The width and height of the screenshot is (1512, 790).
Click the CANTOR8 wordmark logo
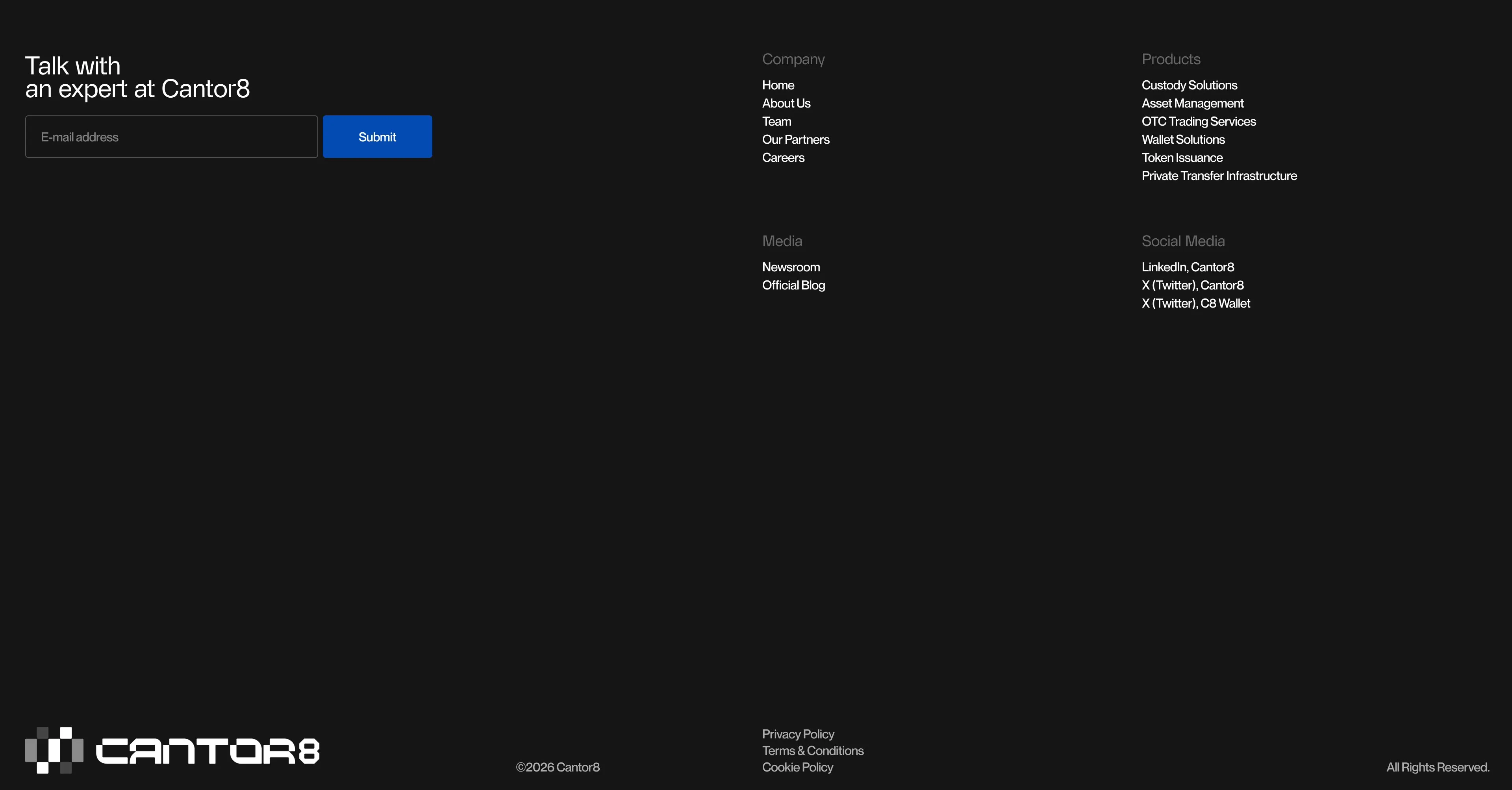[207, 751]
